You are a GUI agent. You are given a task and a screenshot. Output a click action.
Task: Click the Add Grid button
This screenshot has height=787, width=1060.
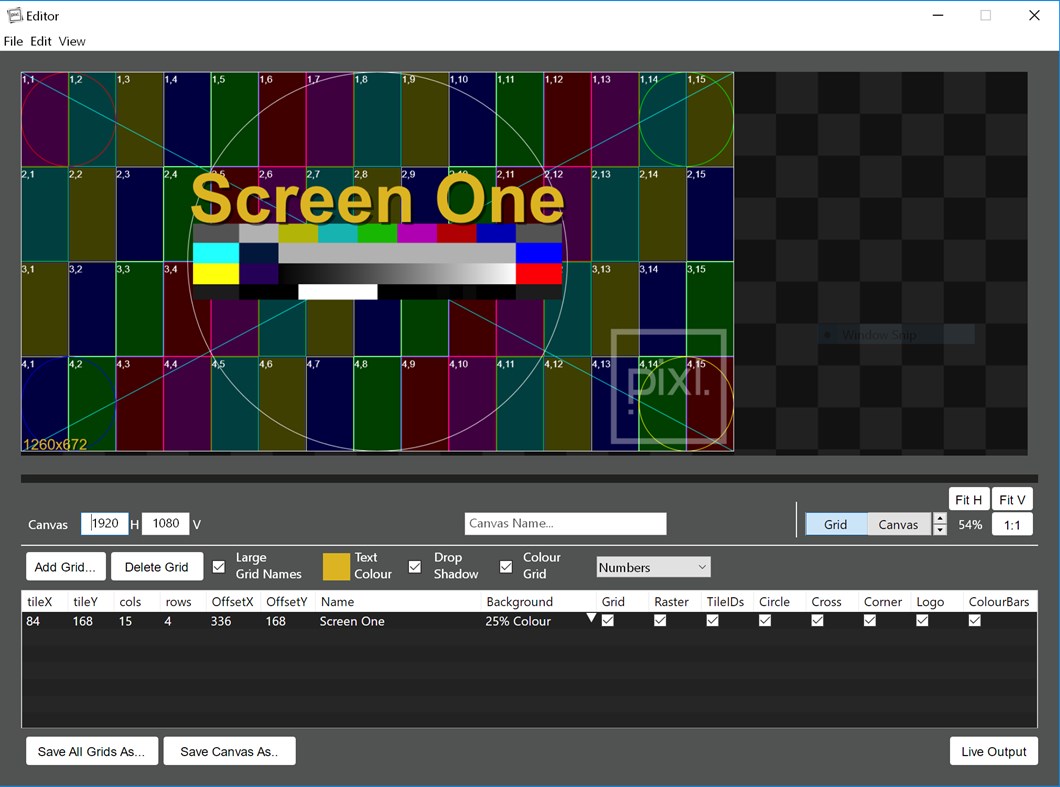point(65,566)
